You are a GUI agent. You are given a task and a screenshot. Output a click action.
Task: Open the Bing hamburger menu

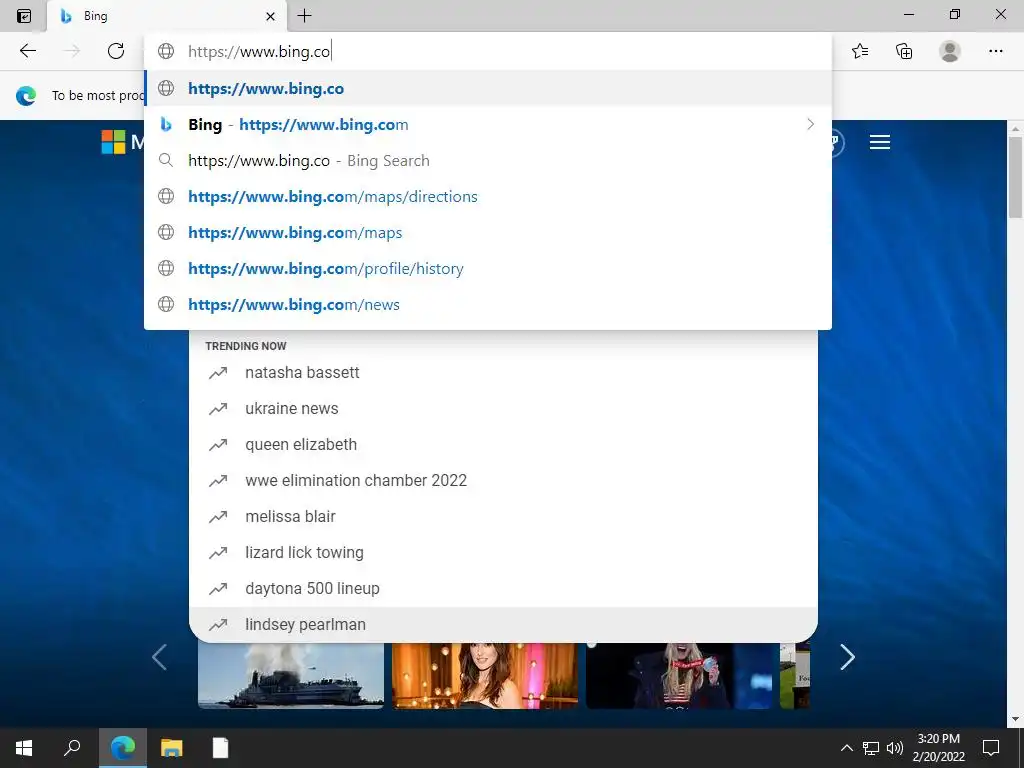click(x=880, y=142)
